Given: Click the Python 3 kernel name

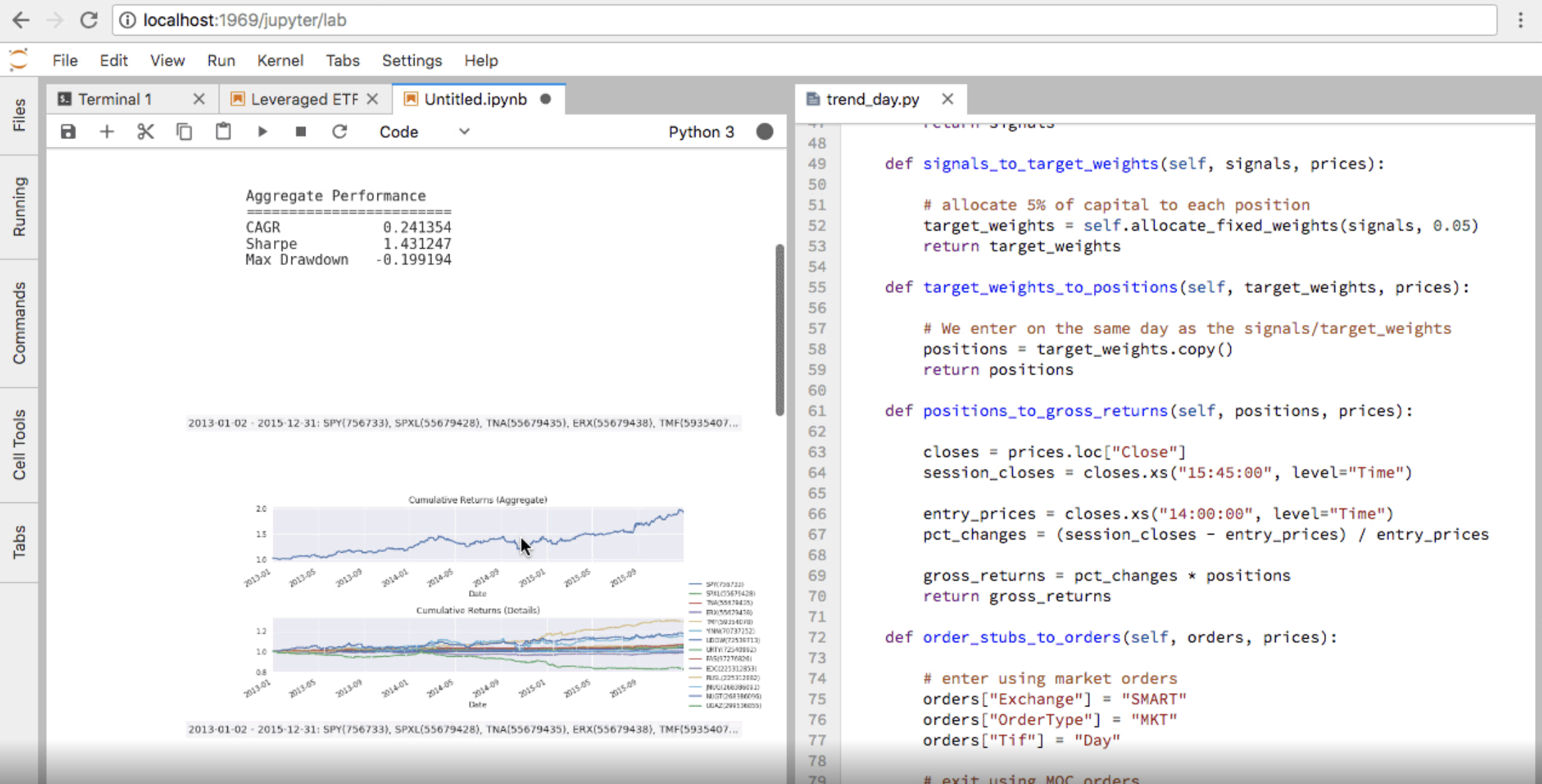Looking at the screenshot, I should coord(701,132).
